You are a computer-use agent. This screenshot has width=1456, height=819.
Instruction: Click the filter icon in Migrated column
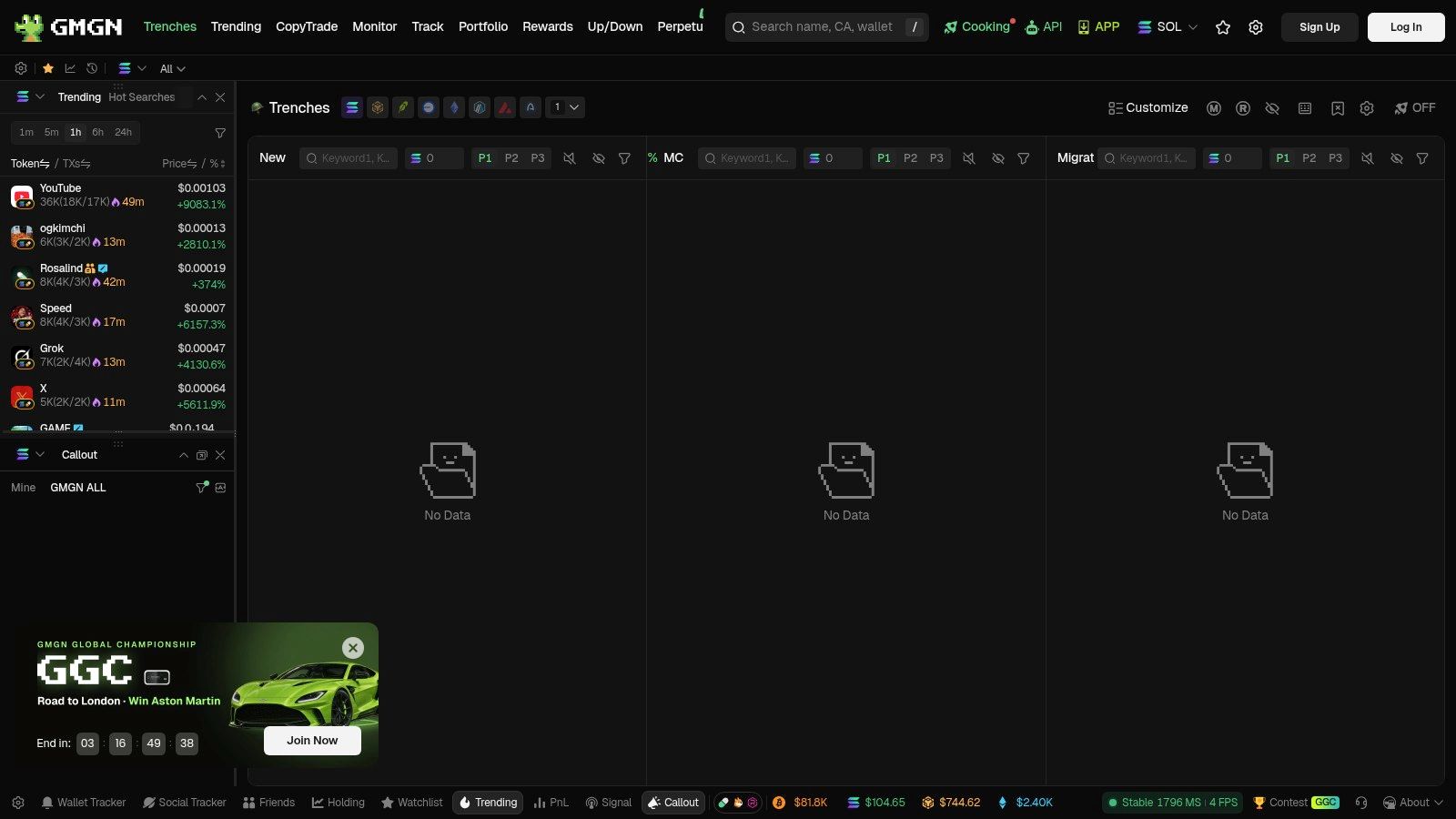click(x=1422, y=158)
